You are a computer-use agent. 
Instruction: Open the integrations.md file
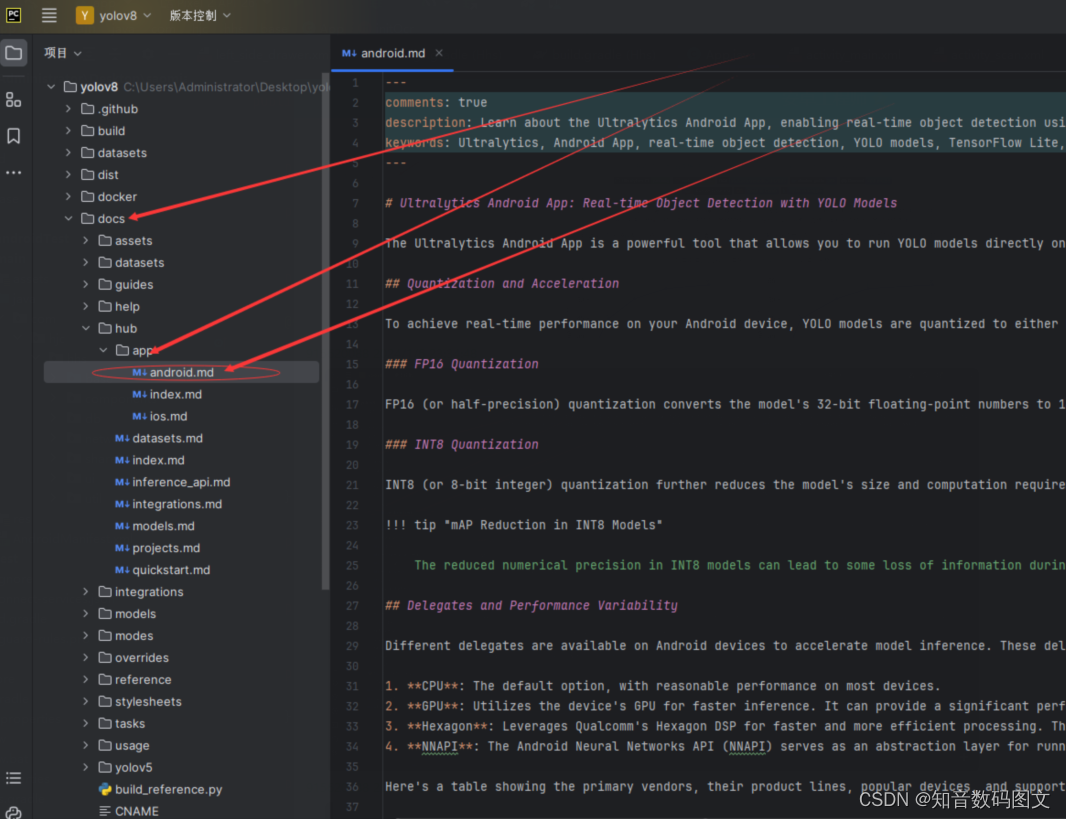pyautogui.click(x=169, y=504)
